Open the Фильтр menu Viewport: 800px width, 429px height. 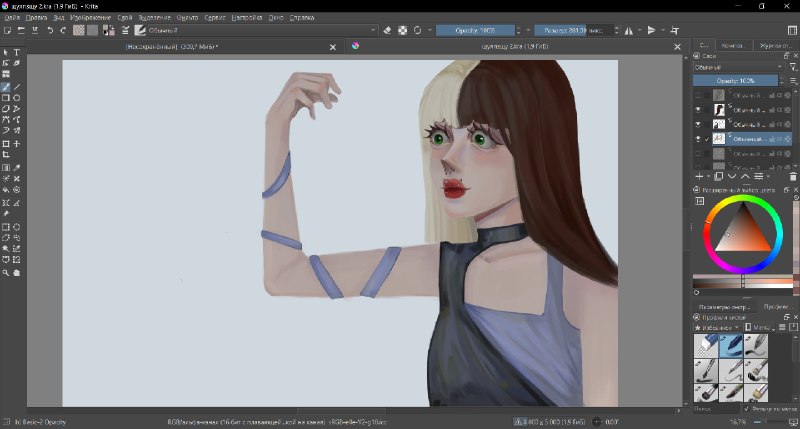pyautogui.click(x=187, y=17)
